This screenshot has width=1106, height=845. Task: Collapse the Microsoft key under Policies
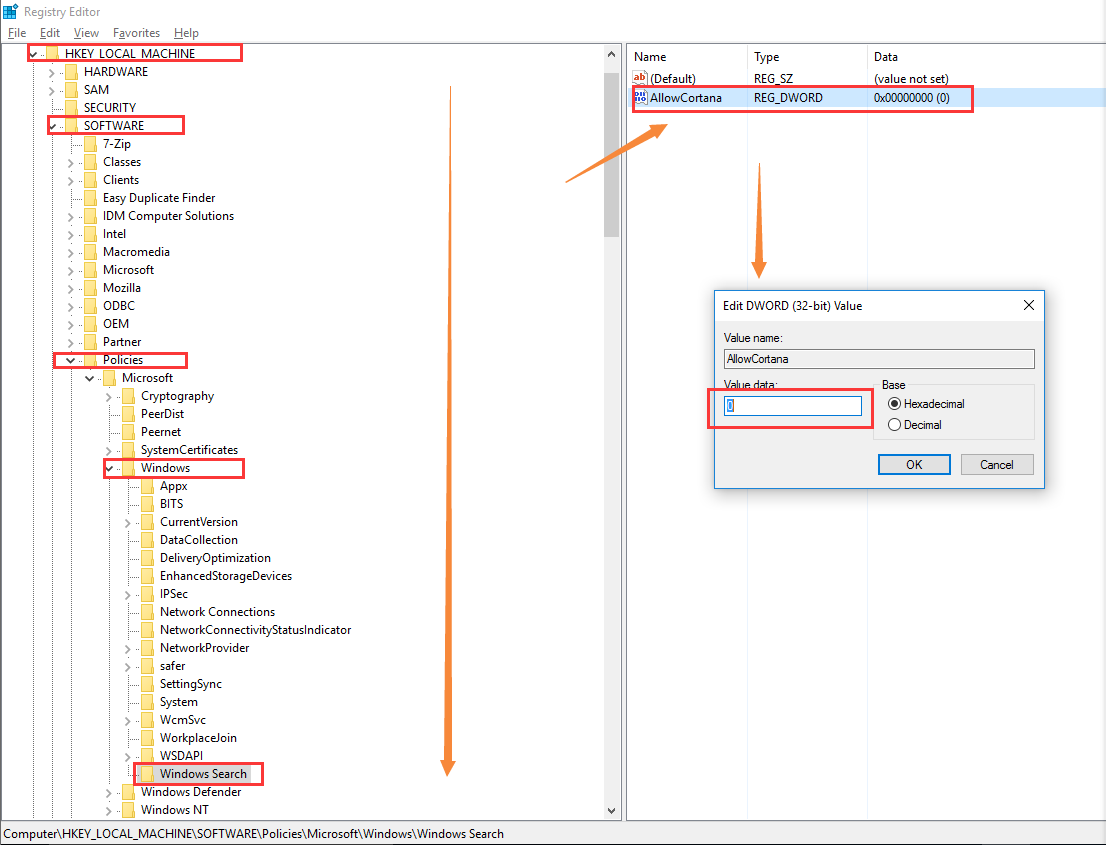90,378
